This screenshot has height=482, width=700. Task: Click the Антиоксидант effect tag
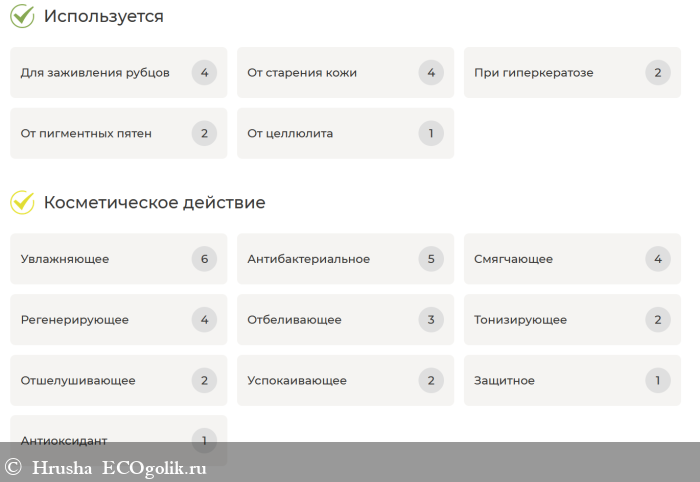(64, 440)
